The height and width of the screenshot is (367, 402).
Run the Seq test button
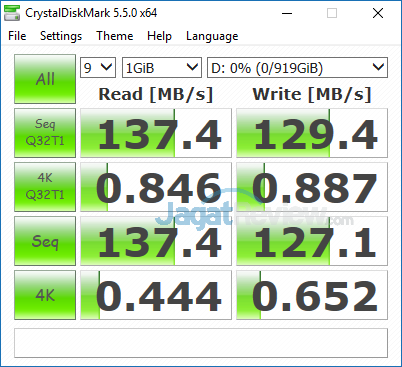click(45, 241)
